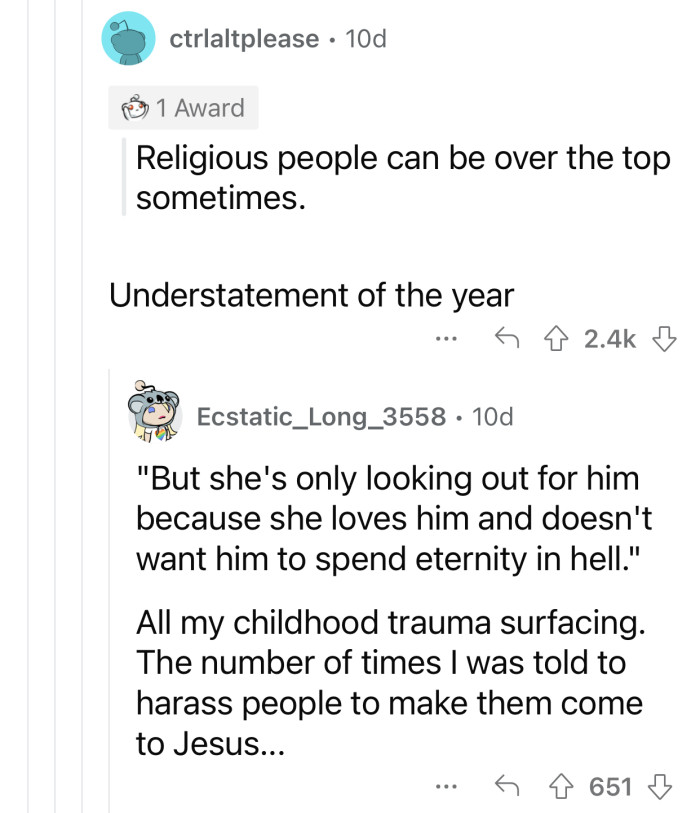Open the 10d timestamp on ctrlaltplease's comment

tap(370, 39)
